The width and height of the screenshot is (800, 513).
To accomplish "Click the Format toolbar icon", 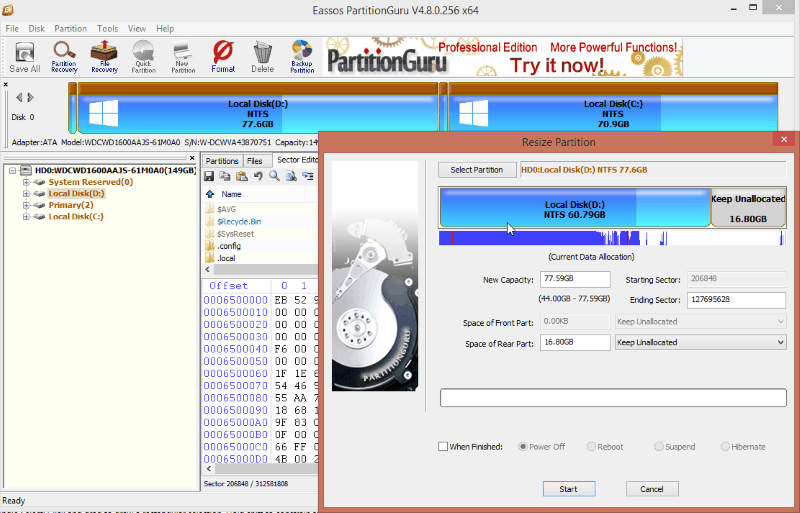I will 223,57.
